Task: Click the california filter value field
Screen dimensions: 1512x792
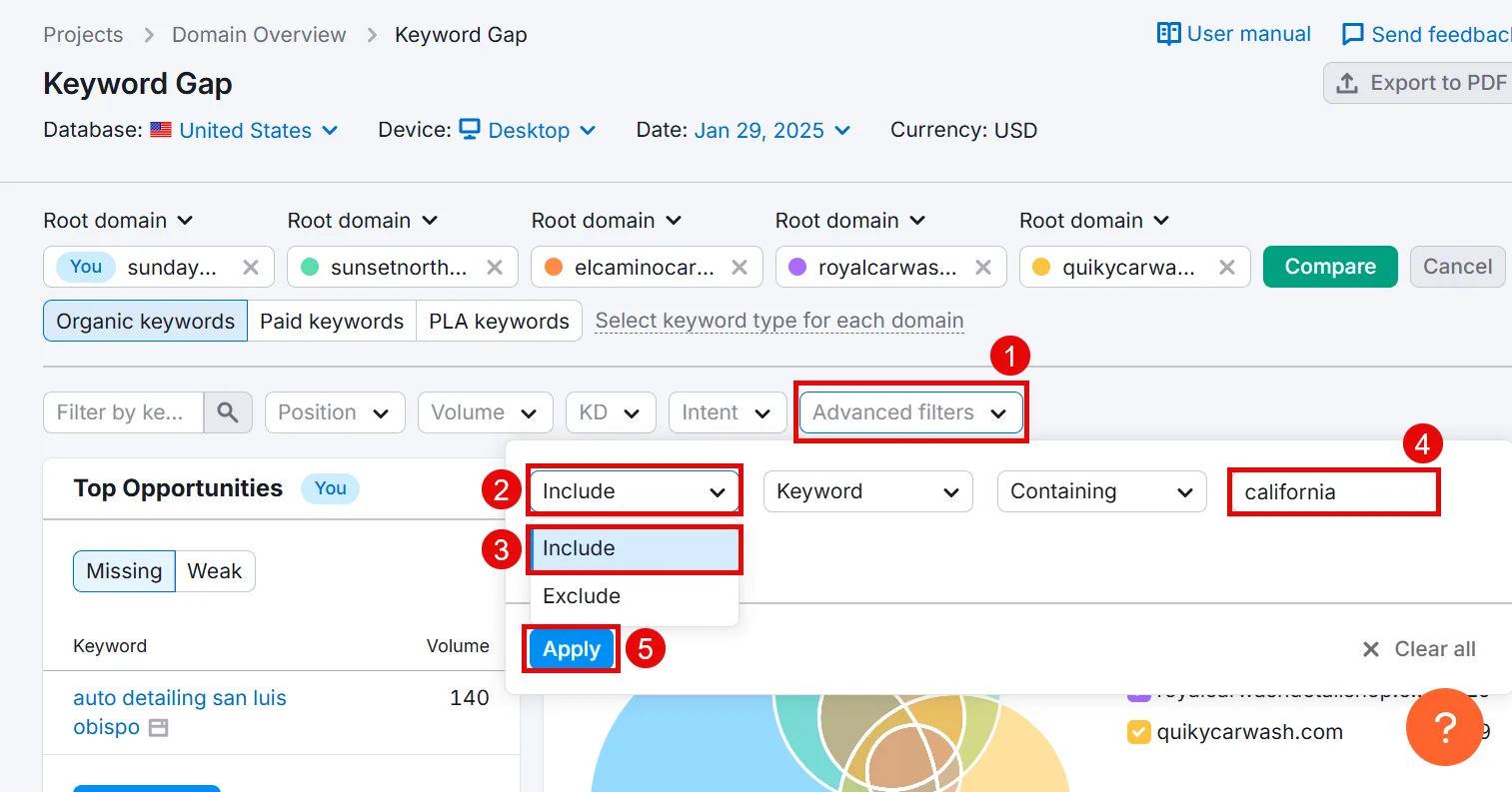Action: pos(1334,491)
